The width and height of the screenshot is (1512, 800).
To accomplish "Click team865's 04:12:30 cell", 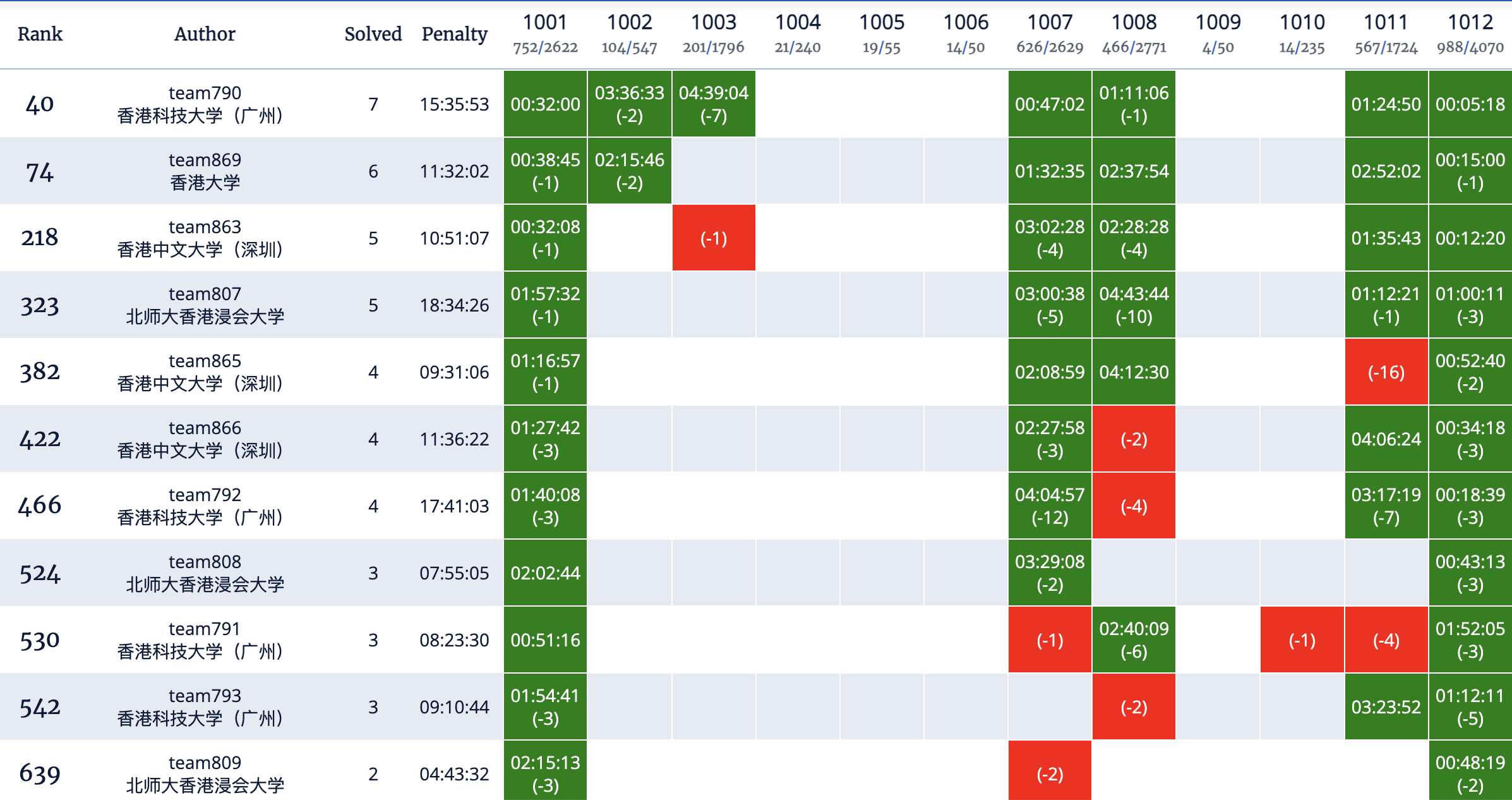I will point(1134,372).
